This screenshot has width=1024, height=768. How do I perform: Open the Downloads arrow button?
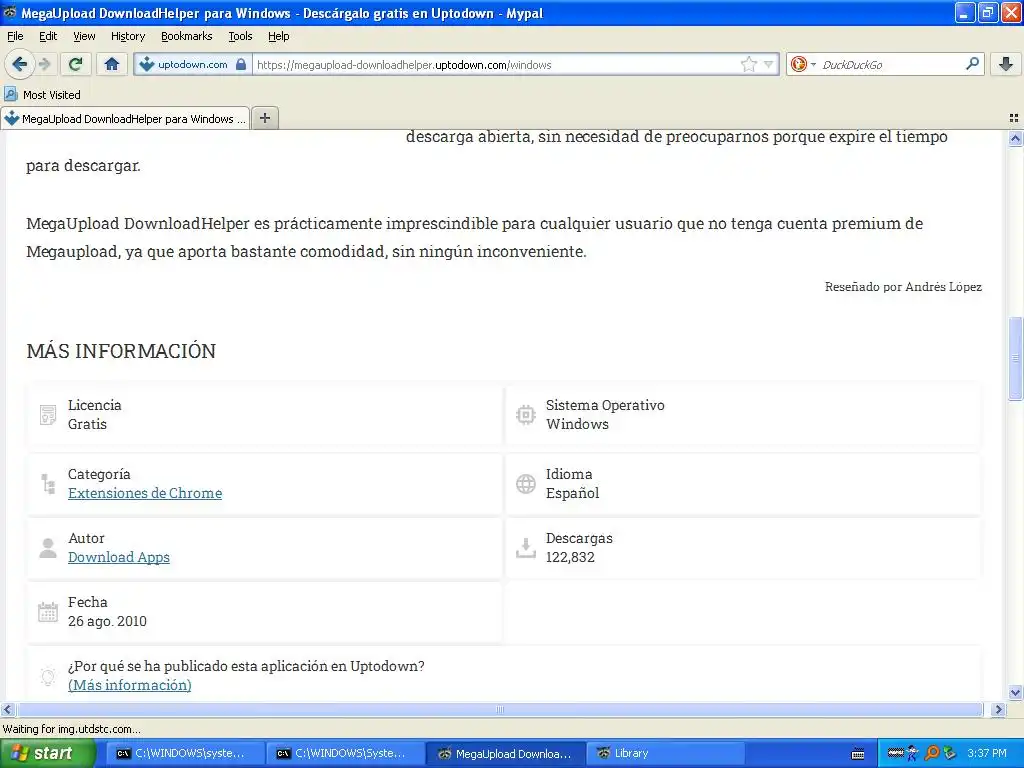point(1006,64)
